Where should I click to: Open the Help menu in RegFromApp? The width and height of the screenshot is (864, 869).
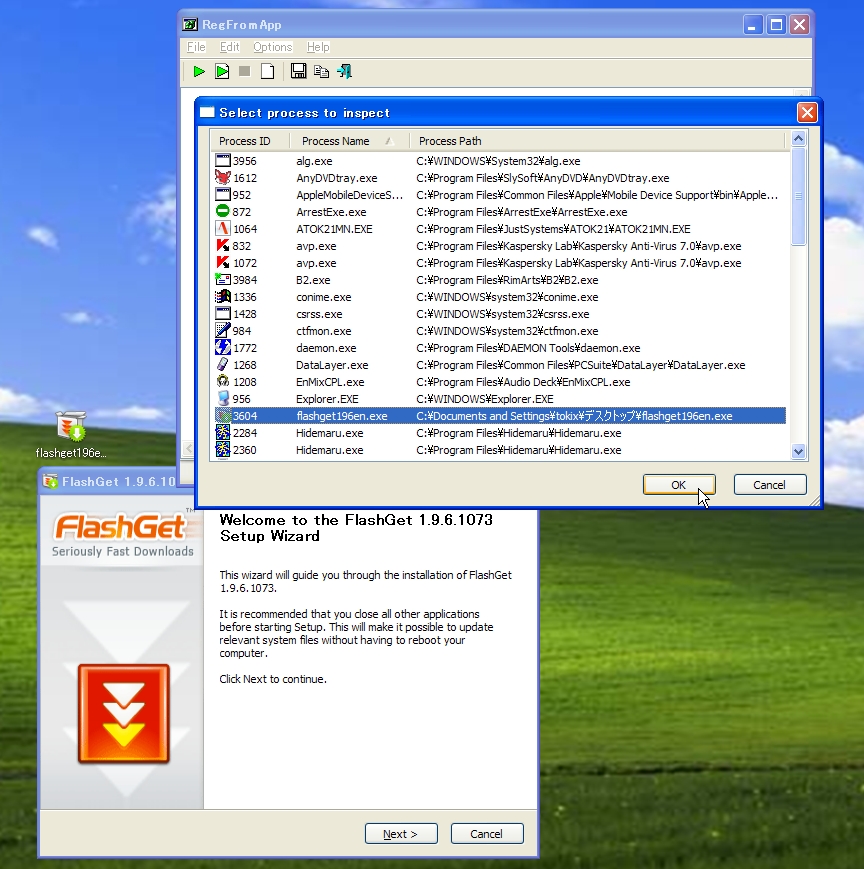[x=318, y=47]
